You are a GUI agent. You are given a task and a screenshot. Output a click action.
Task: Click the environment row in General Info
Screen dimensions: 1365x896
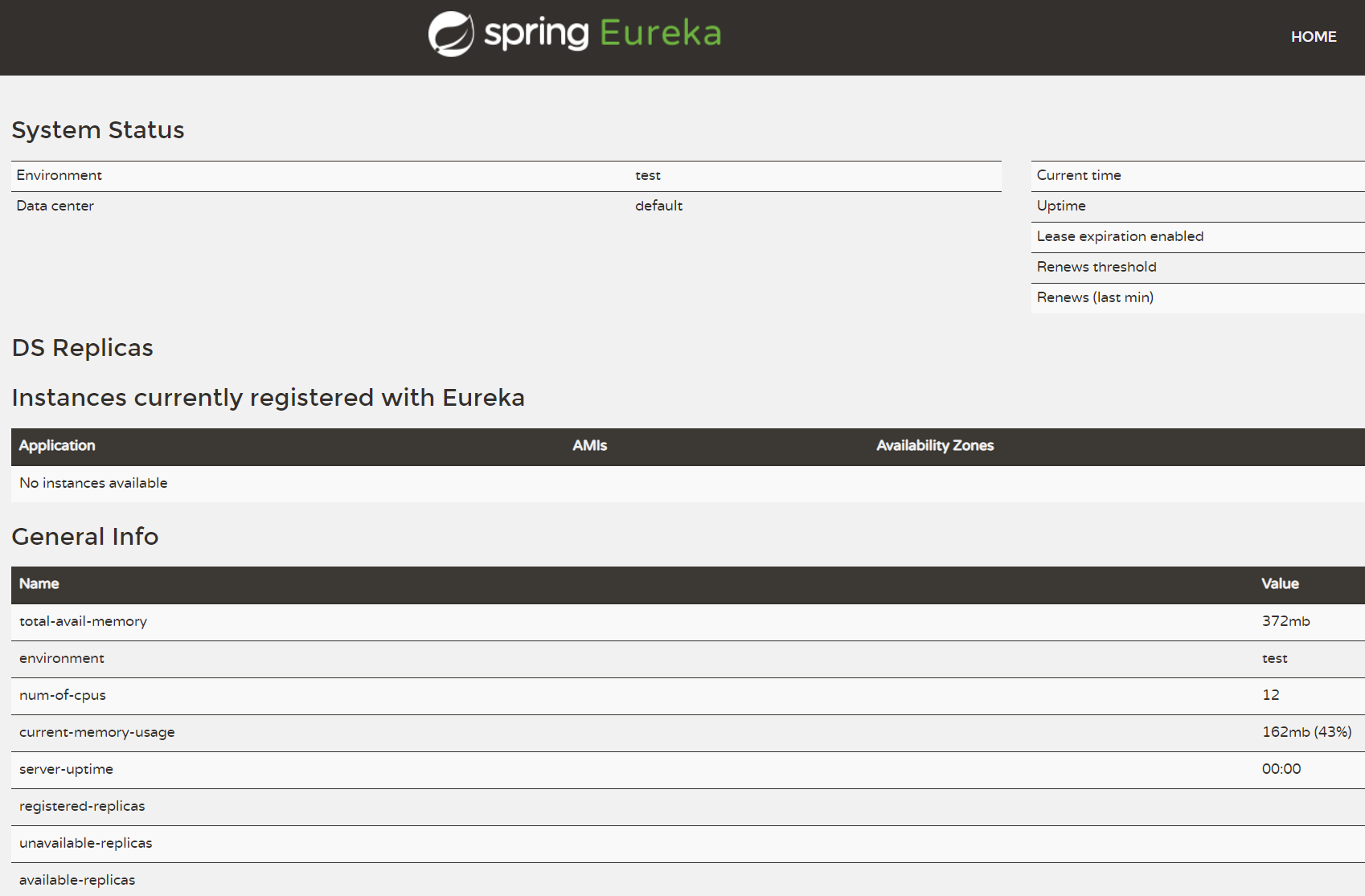[x=688, y=659]
